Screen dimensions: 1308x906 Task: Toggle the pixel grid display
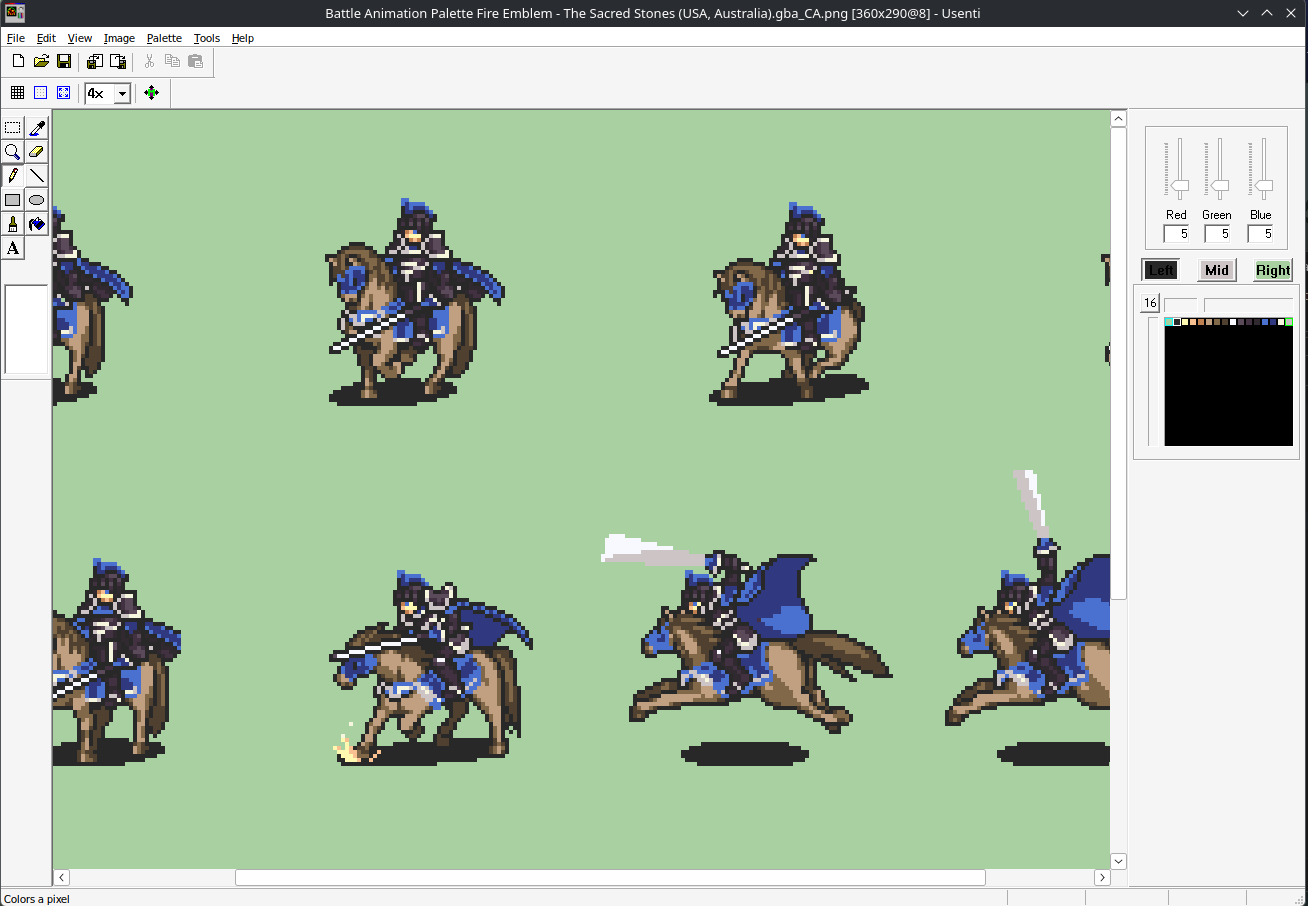pyautogui.click(x=17, y=93)
